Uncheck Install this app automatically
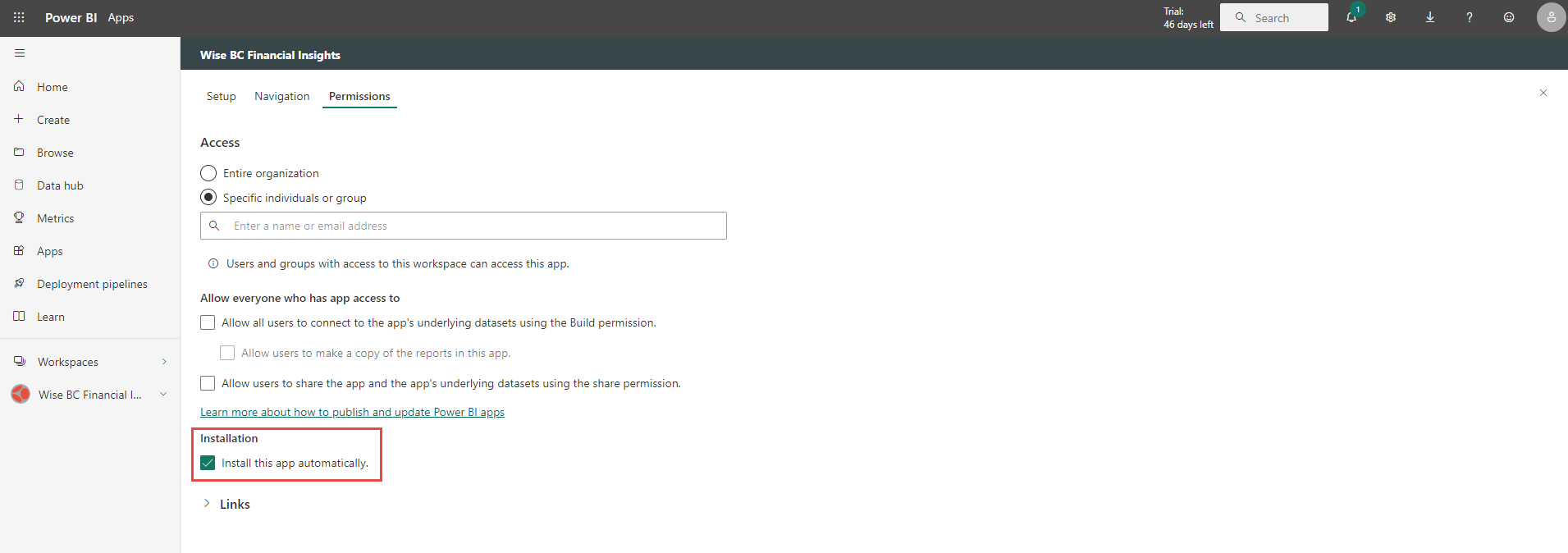Screen dimensions: 1568x553 [x=208, y=463]
